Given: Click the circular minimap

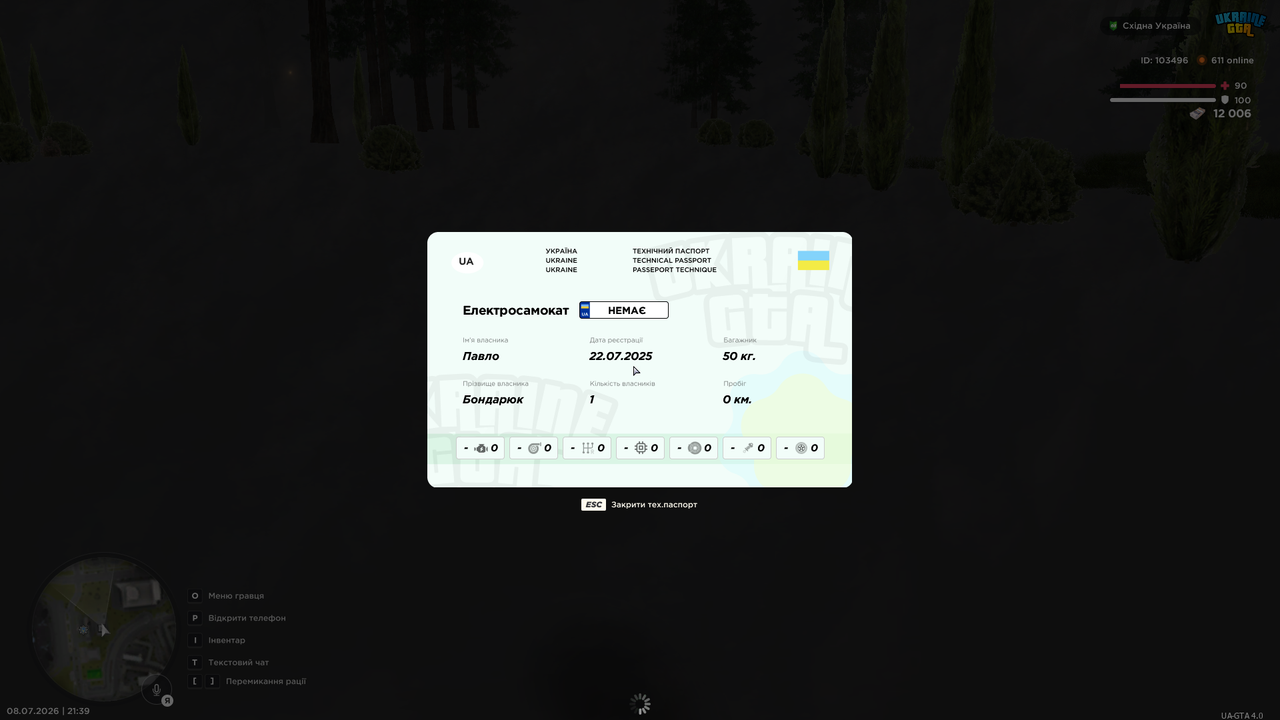Looking at the screenshot, I should tap(104, 629).
